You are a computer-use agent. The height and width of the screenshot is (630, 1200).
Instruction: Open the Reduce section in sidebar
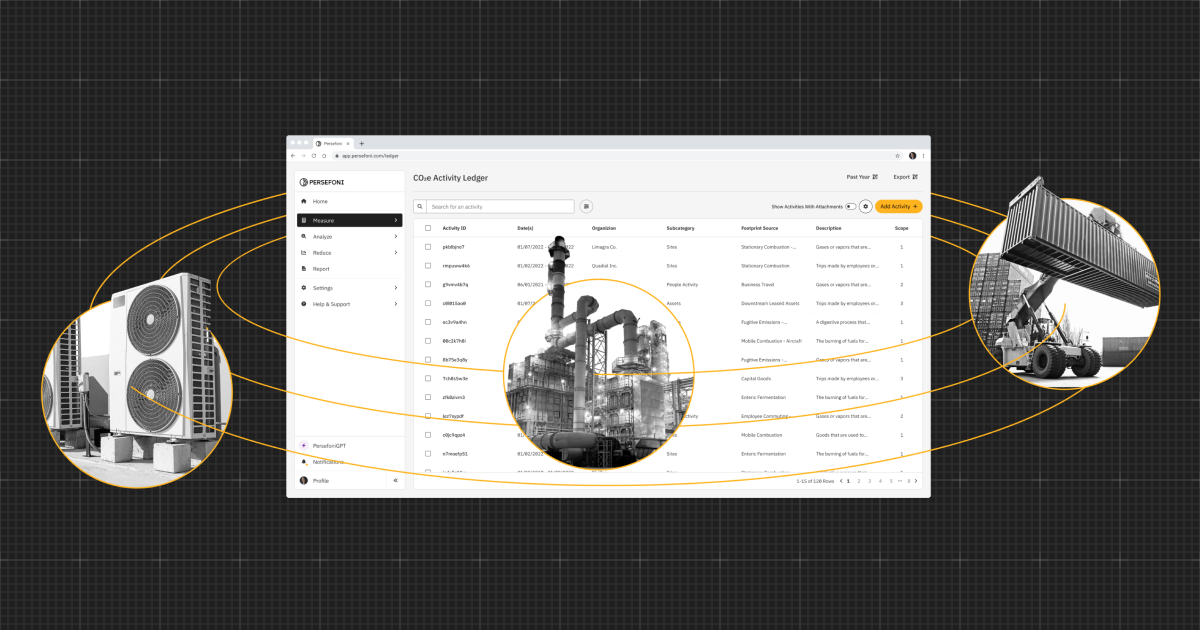349,253
